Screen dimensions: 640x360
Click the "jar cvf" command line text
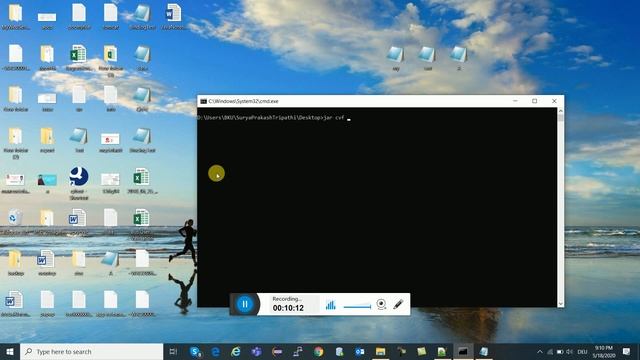(333, 118)
